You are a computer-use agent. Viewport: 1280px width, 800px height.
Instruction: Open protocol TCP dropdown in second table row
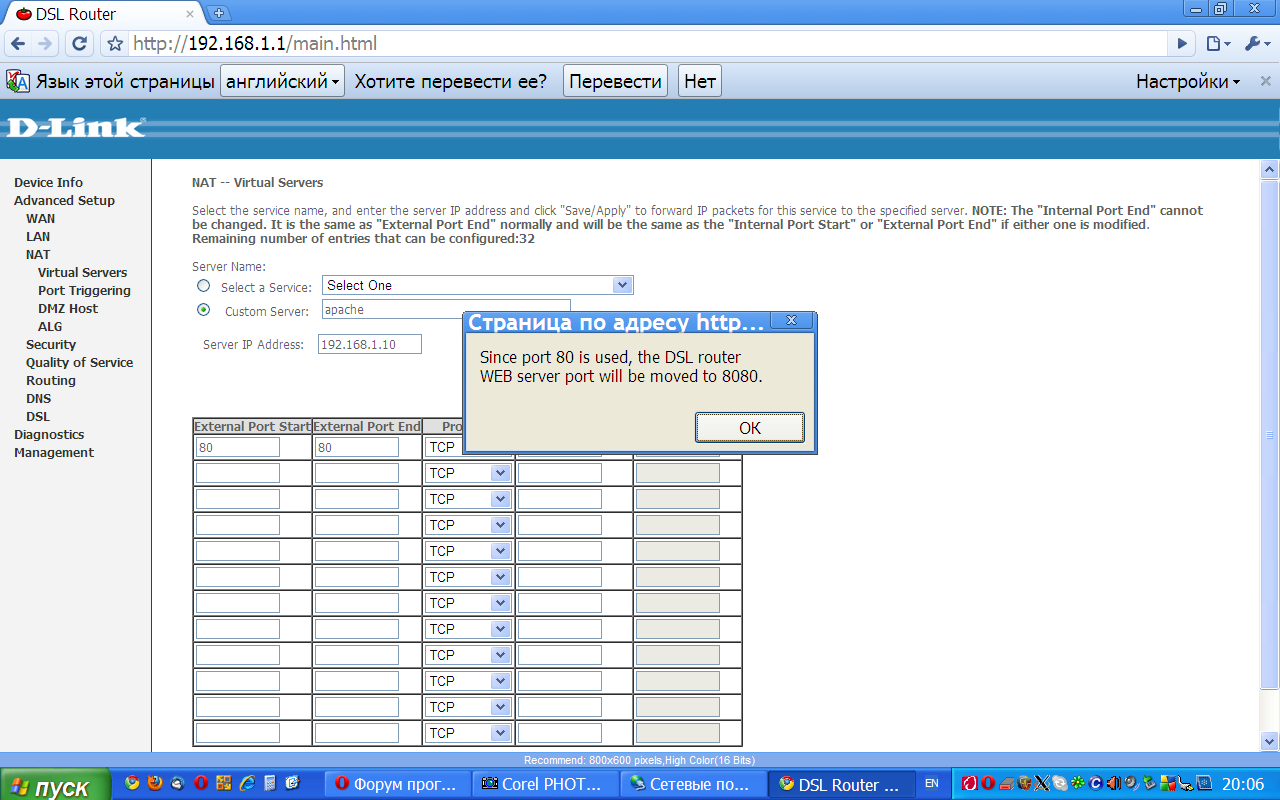(x=468, y=473)
